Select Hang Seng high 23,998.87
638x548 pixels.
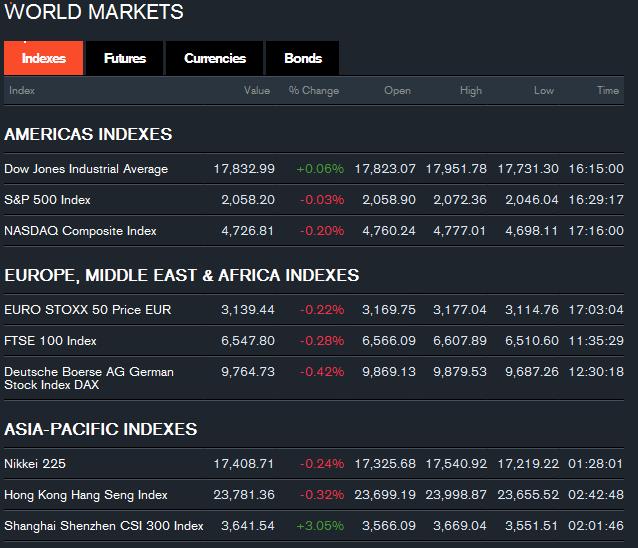click(456, 495)
